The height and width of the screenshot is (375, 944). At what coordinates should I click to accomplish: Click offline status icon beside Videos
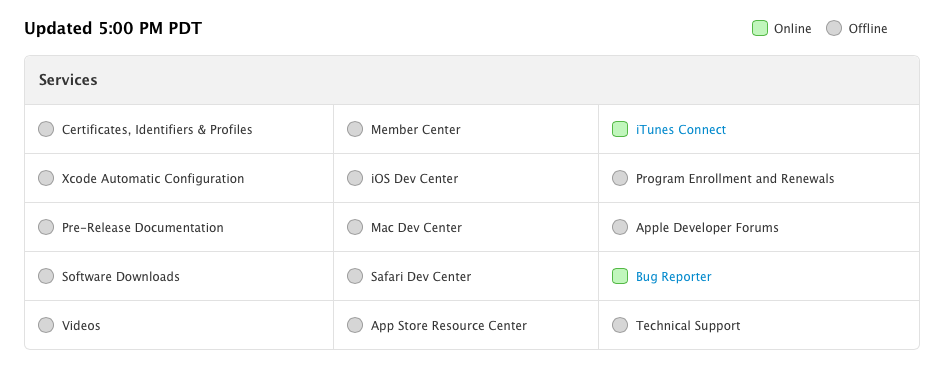pyautogui.click(x=46, y=324)
